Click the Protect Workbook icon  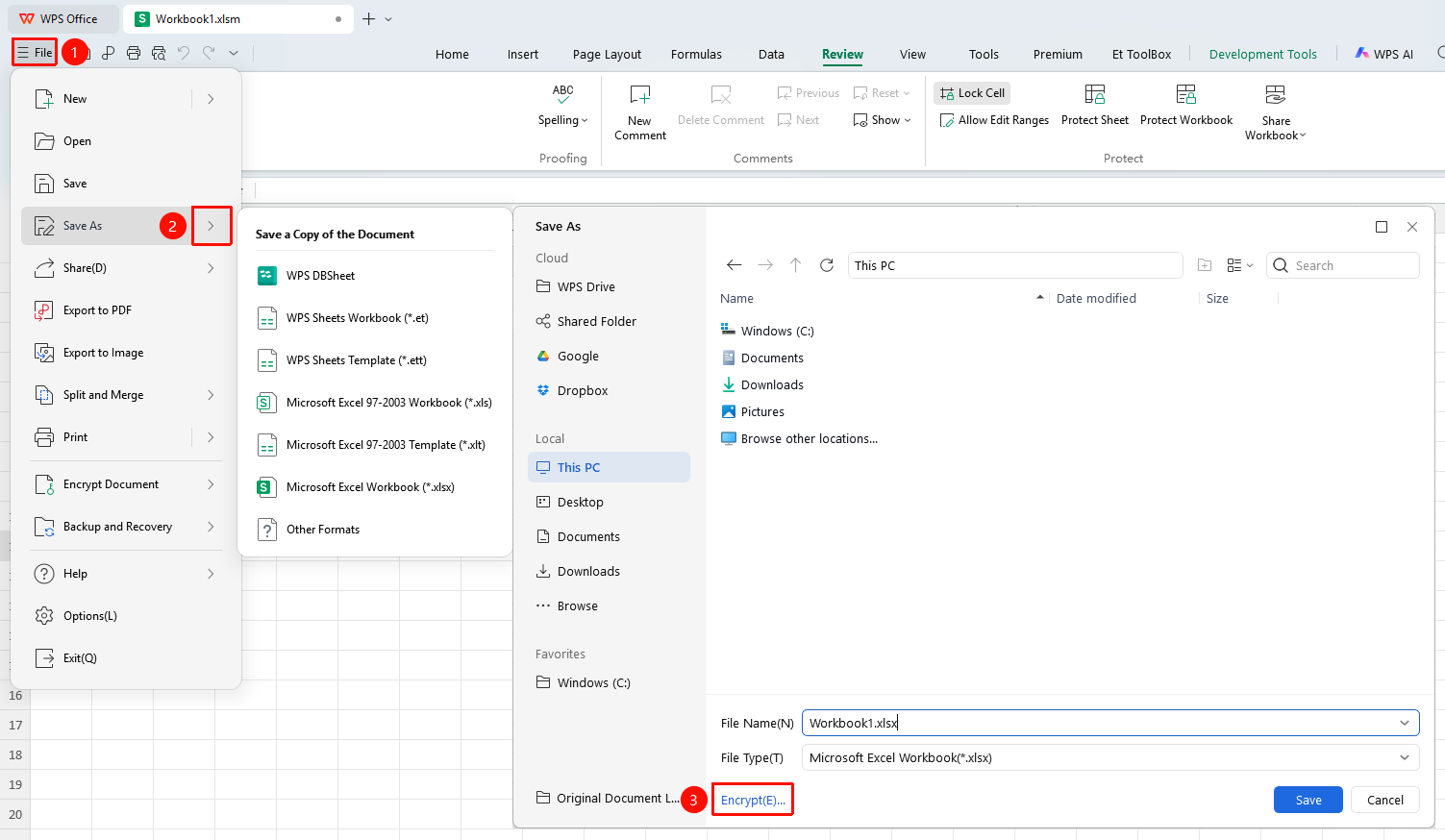pos(1186,94)
